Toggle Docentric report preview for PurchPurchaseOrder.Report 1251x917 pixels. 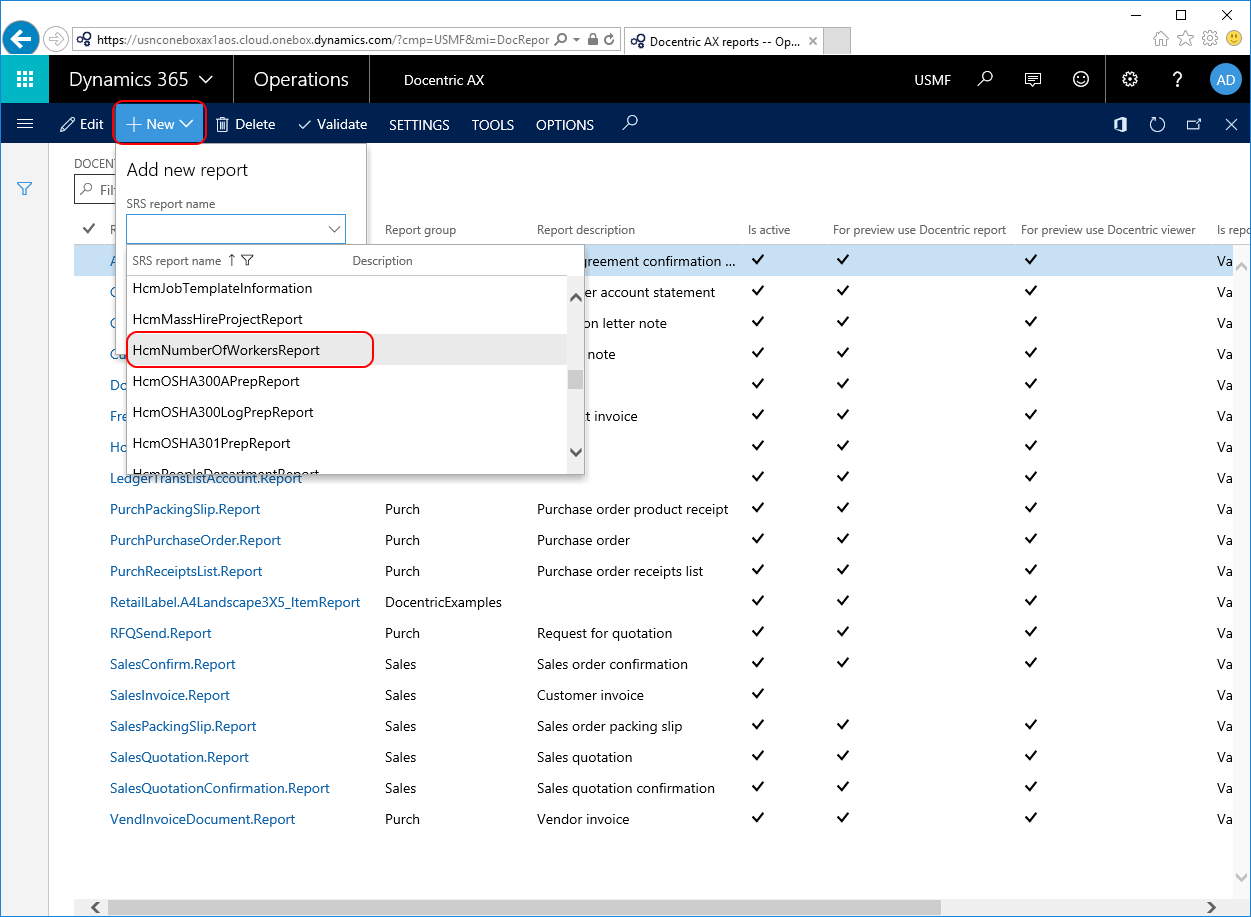(x=843, y=539)
